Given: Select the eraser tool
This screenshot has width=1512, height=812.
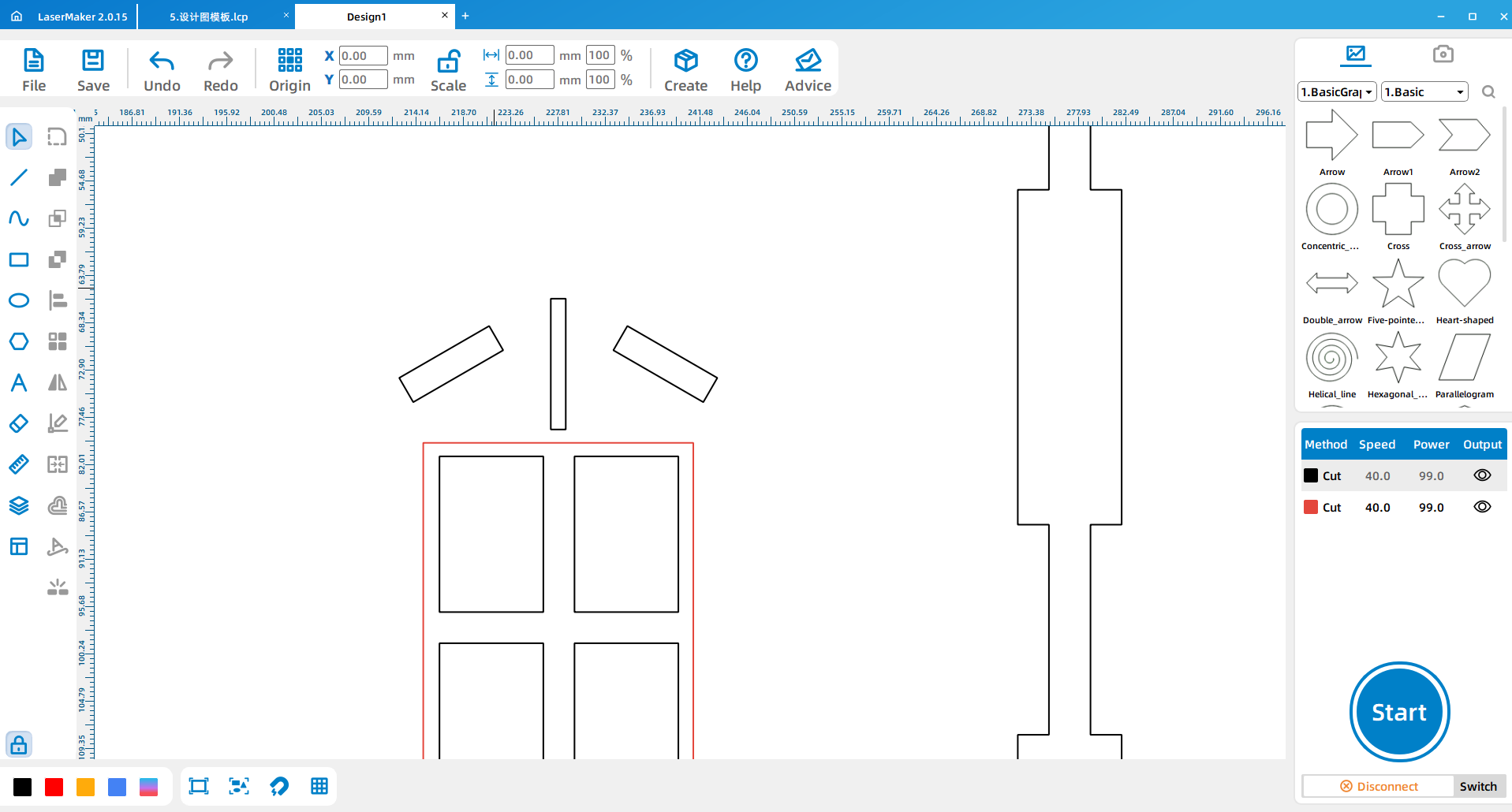Looking at the screenshot, I should click(19, 423).
